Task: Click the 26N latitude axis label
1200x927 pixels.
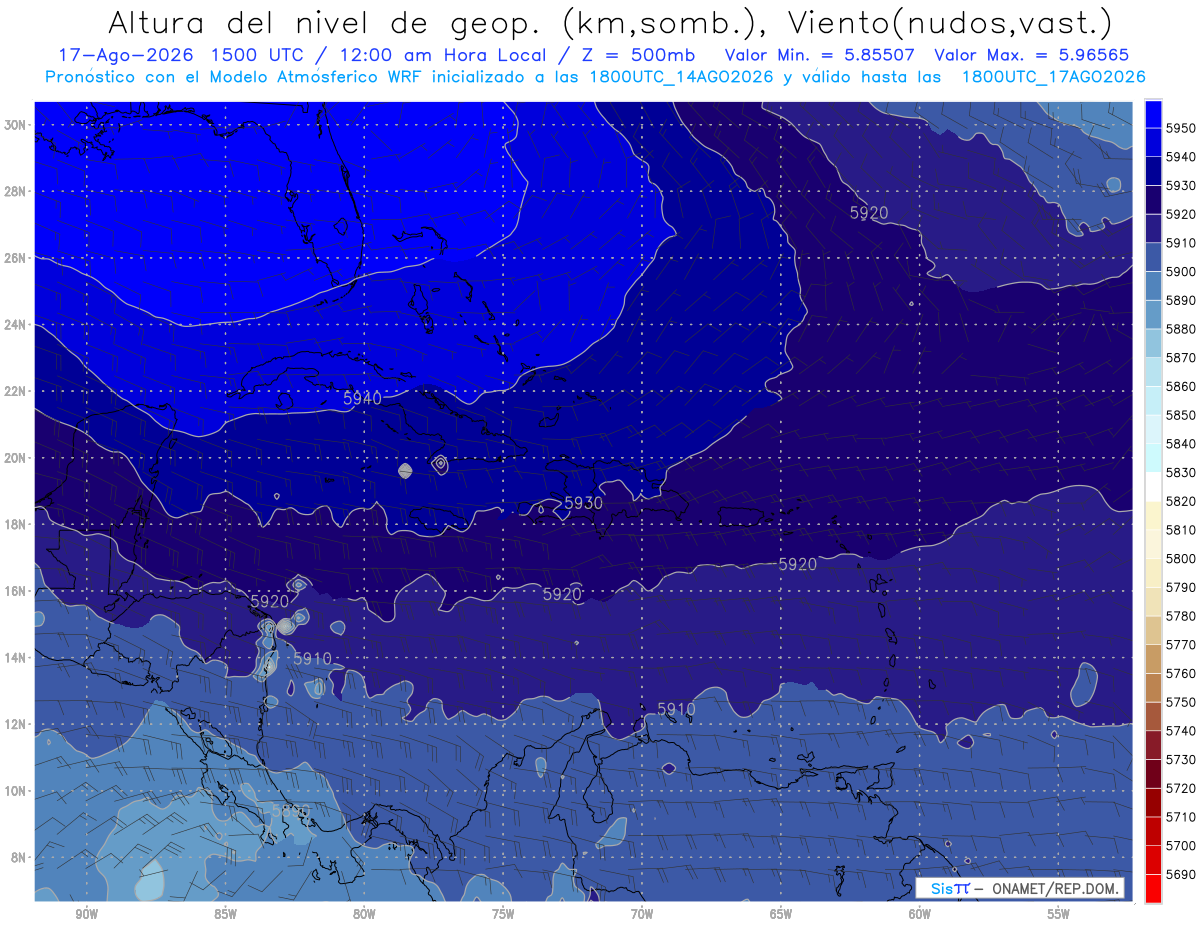Action: [x=16, y=258]
